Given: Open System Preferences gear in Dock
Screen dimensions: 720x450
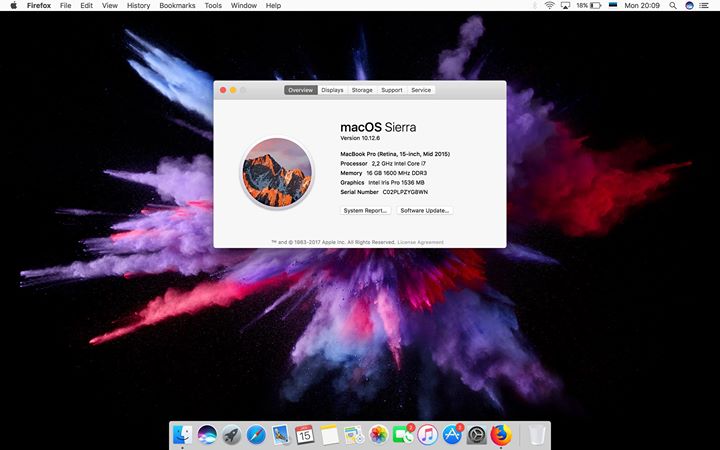Looking at the screenshot, I should tap(477, 434).
